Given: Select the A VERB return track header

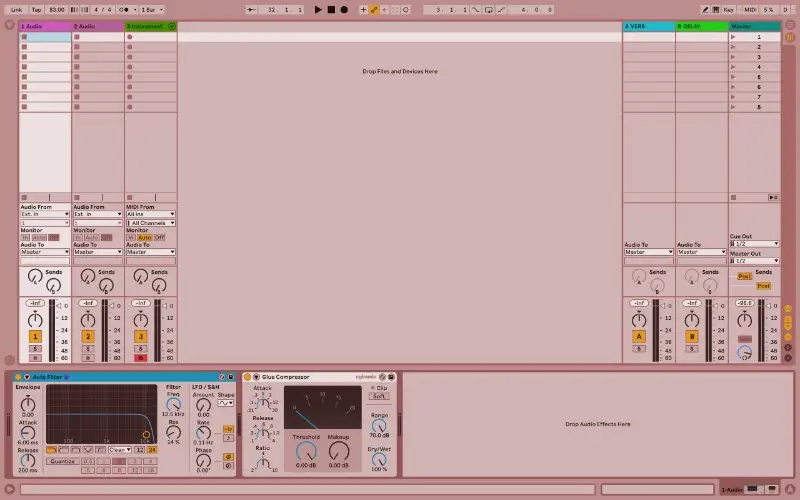Looking at the screenshot, I should point(648,26).
